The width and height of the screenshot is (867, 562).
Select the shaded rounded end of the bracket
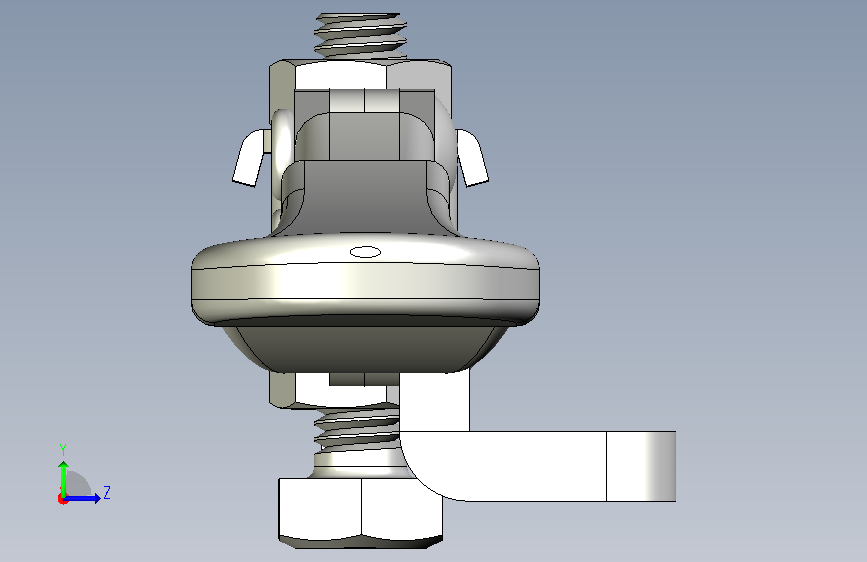[x=641, y=466]
